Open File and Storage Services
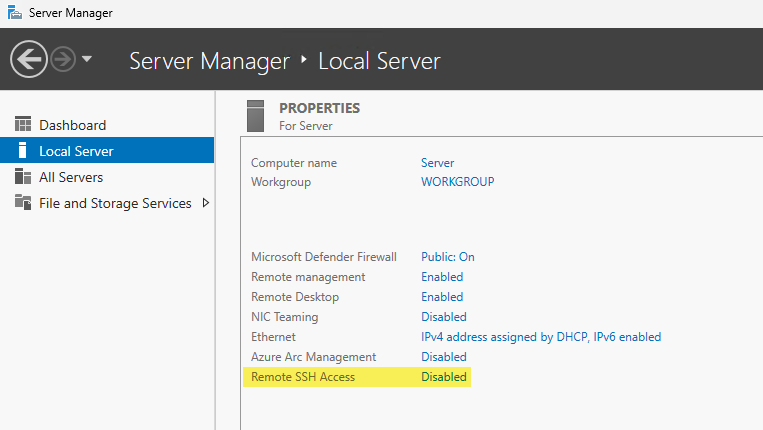 point(115,203)
